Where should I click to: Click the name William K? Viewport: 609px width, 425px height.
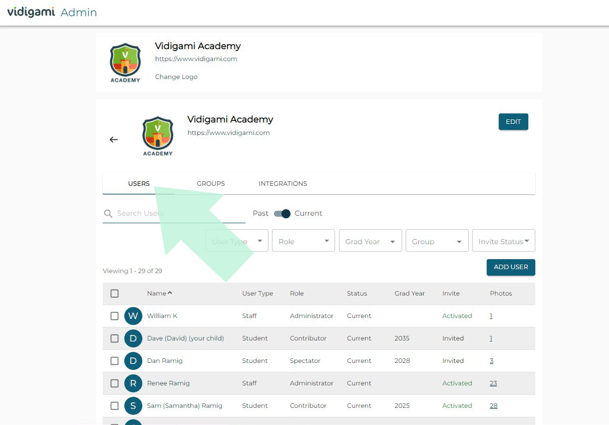pos(162,316)
